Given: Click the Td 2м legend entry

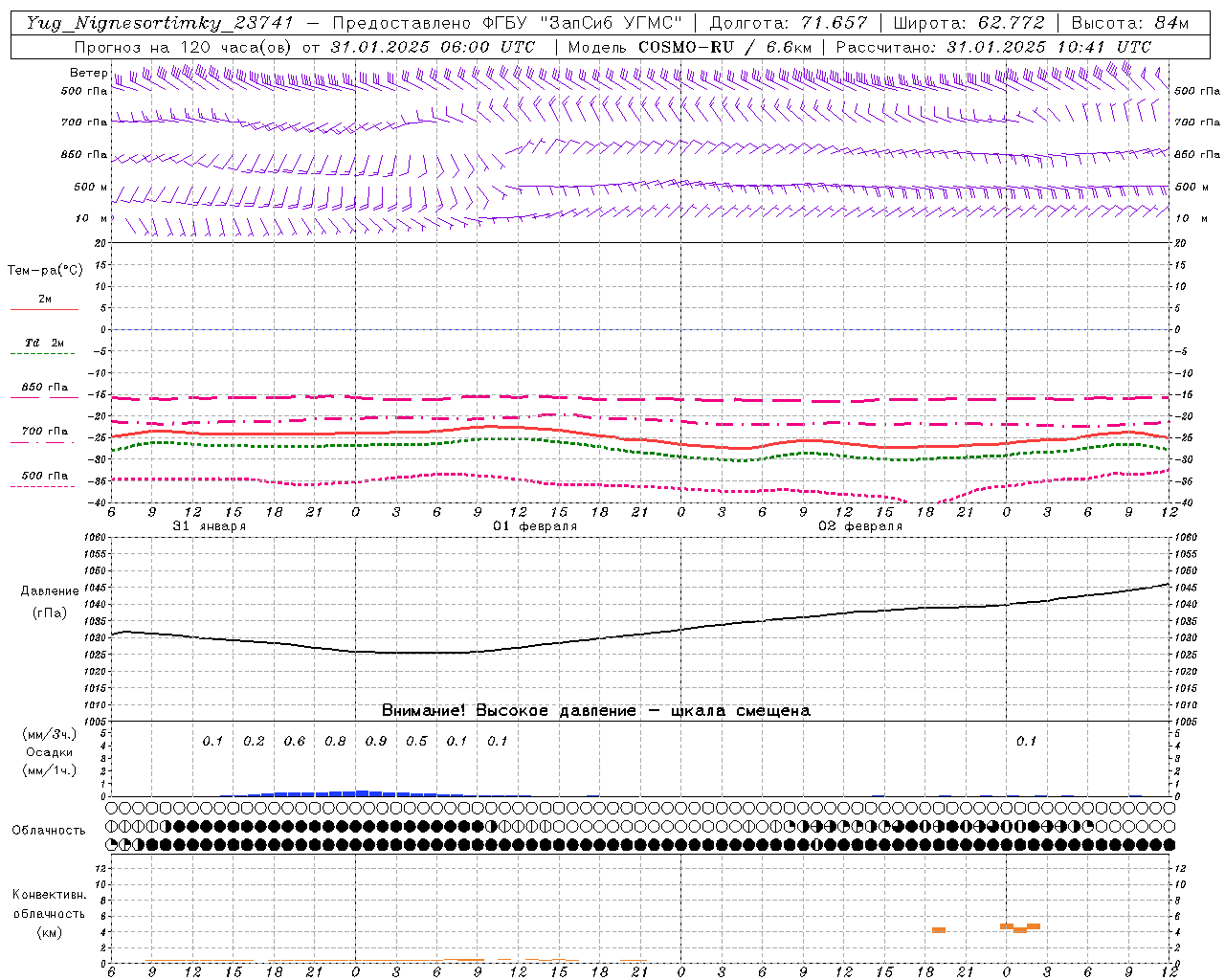Looking at the screenshot, I should click(44, 343).
